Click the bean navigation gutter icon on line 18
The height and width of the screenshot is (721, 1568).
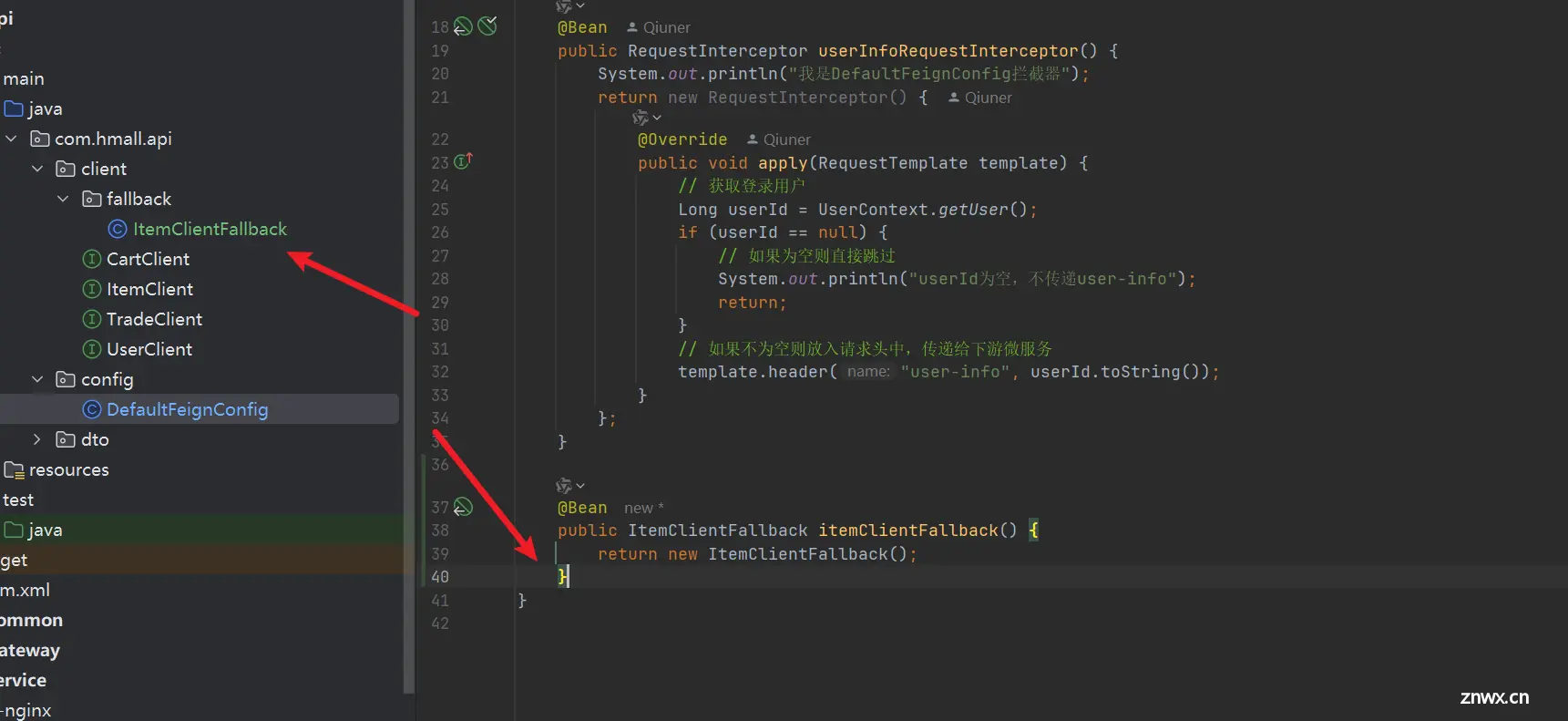(463, 26)
